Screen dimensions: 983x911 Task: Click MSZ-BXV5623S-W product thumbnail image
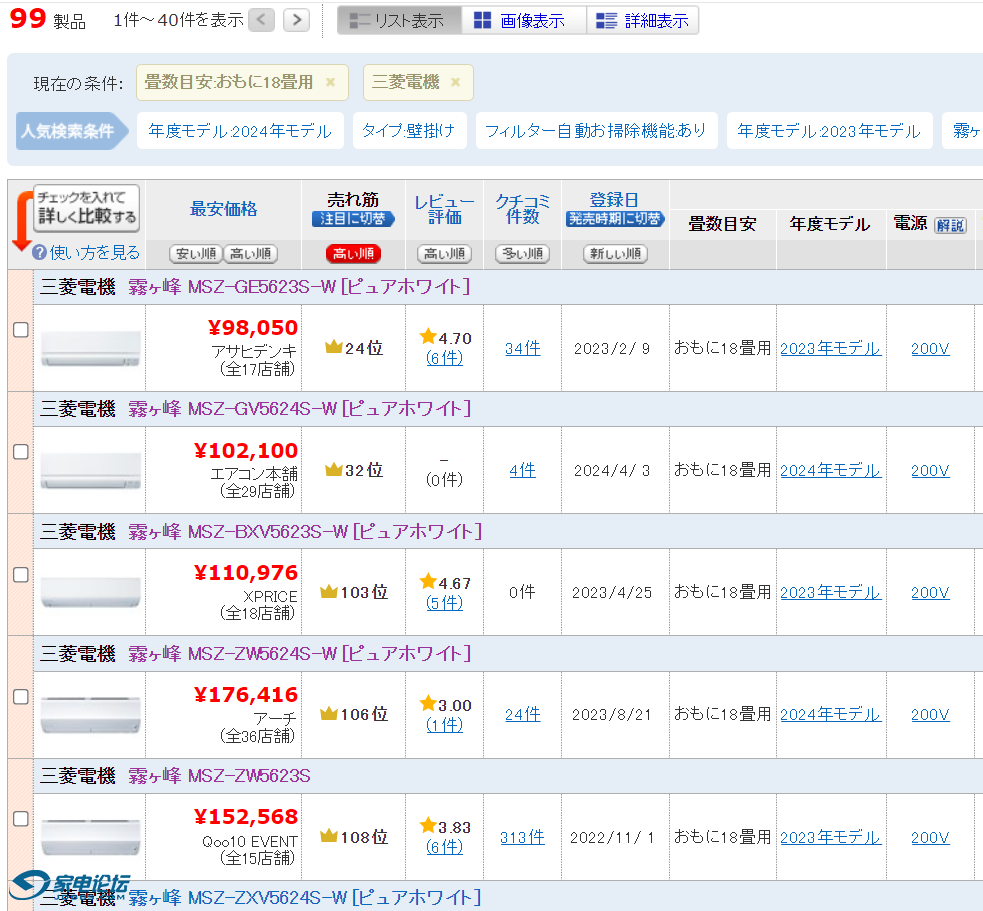90,593
